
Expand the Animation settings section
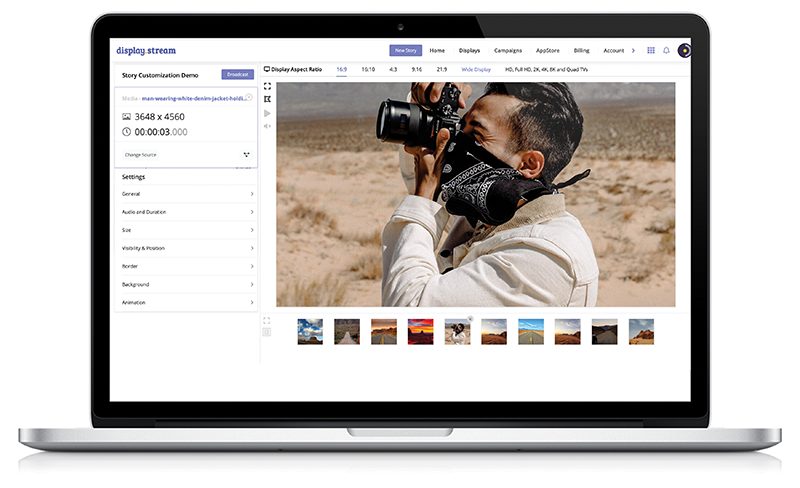[187, 303]
